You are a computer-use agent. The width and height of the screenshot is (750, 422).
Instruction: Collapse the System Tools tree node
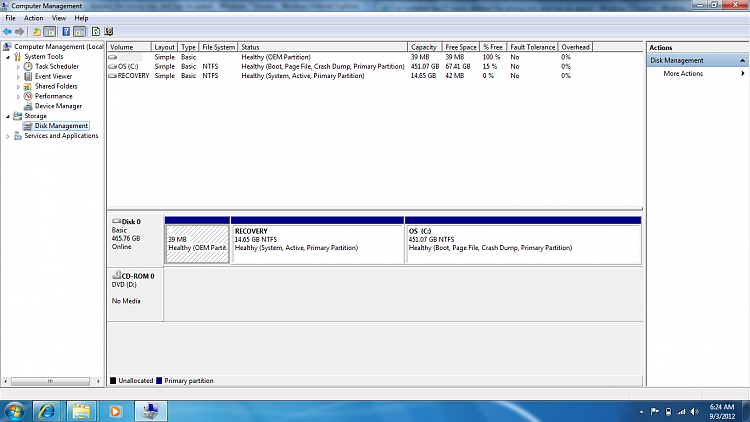tap(8, 57)
